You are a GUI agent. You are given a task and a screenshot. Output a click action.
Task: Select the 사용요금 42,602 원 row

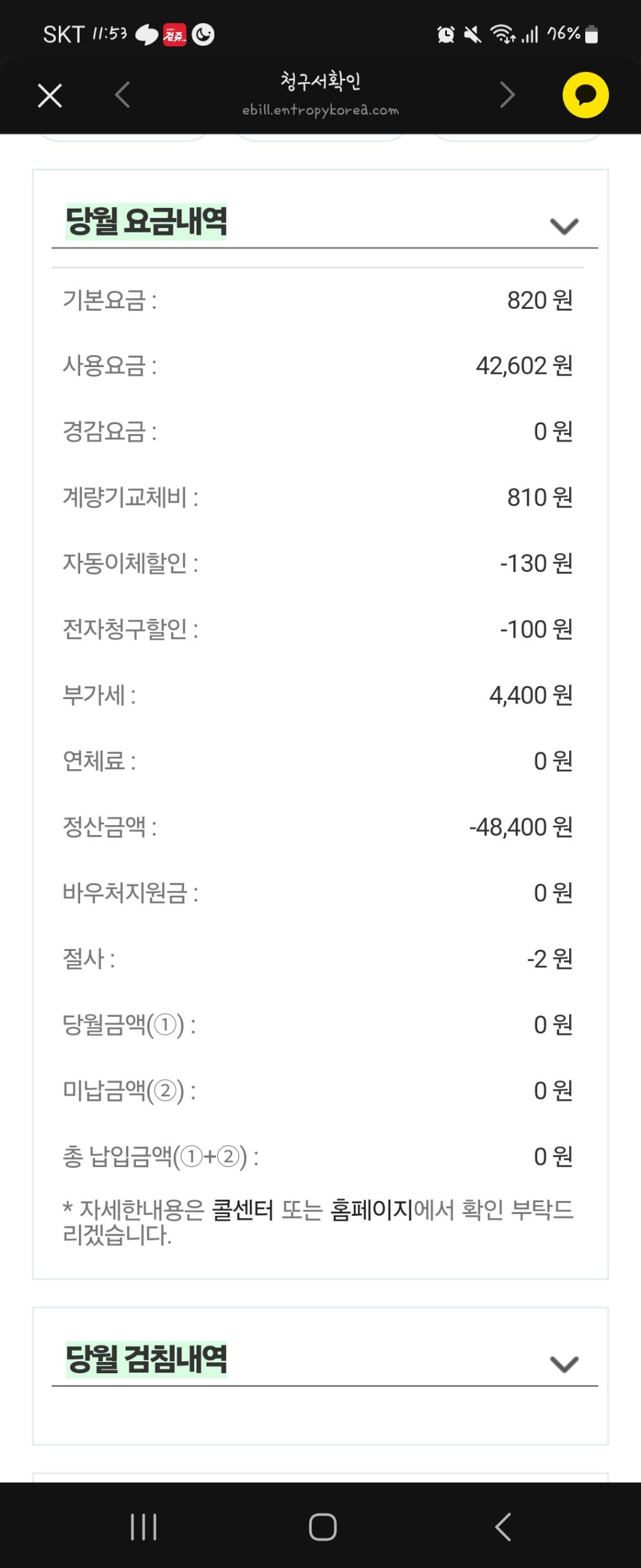(317, 366)
